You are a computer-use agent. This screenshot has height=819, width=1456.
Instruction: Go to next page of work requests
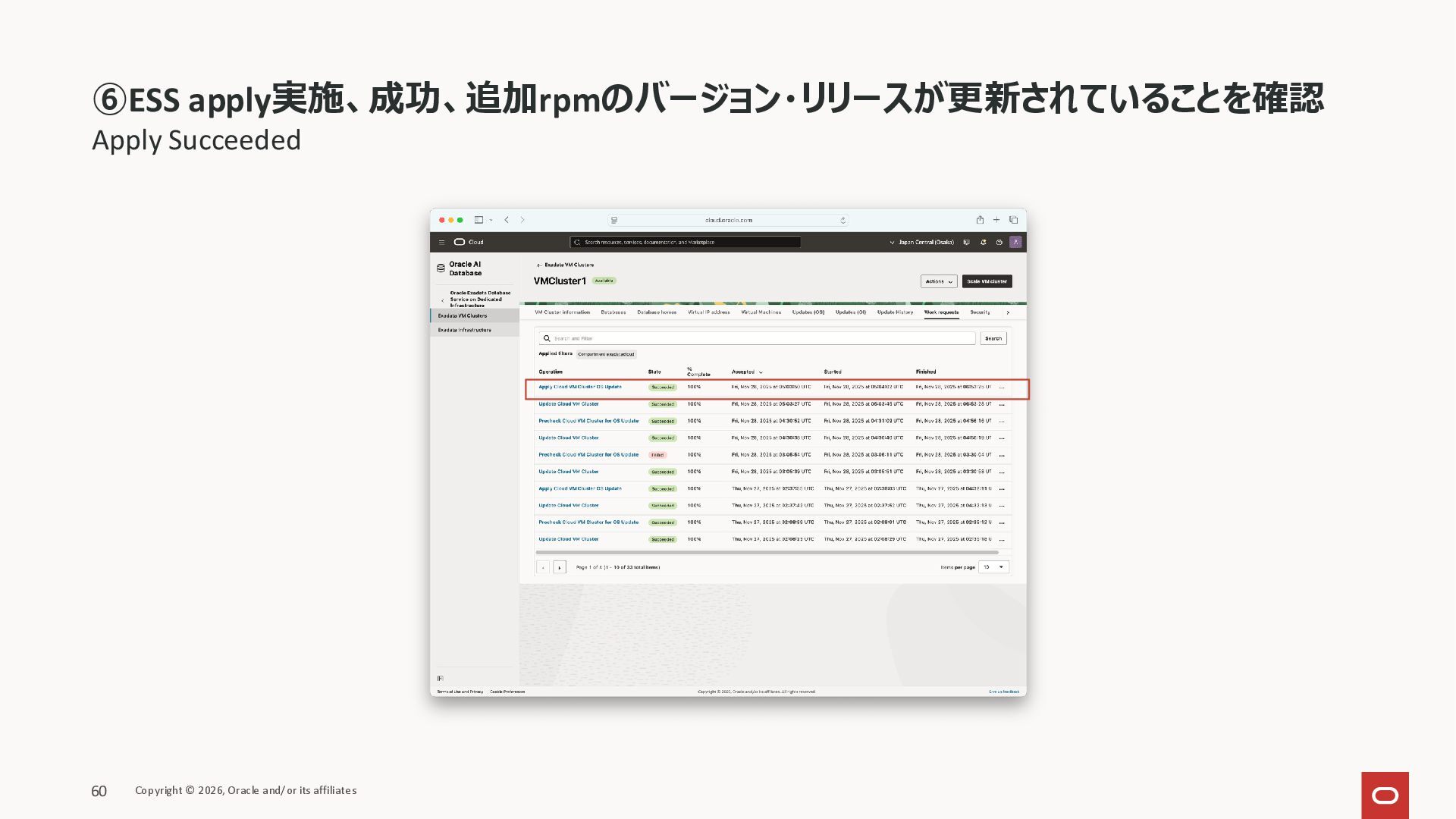click(x=560, y=567)
